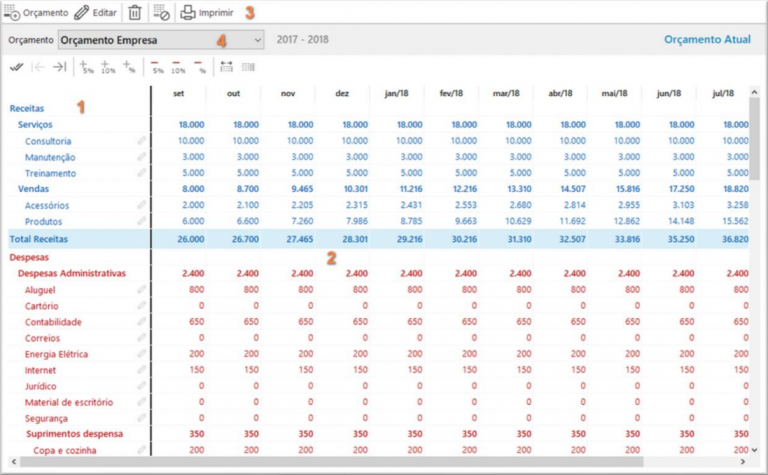Apply the minus 10% decrease icon
Image resolution: width=768 pixels, height=475 pixels.
[177, 67]
